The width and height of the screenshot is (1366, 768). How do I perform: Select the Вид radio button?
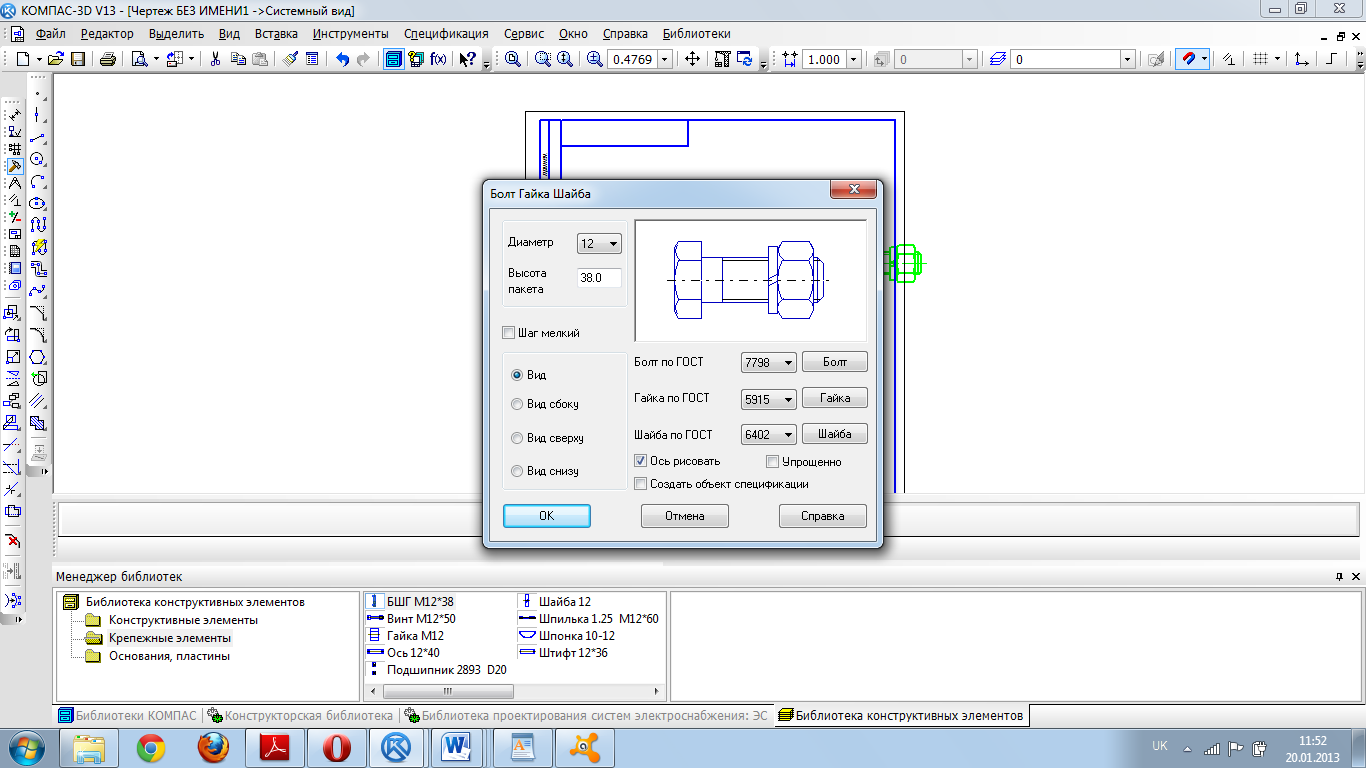pos(517,375)
